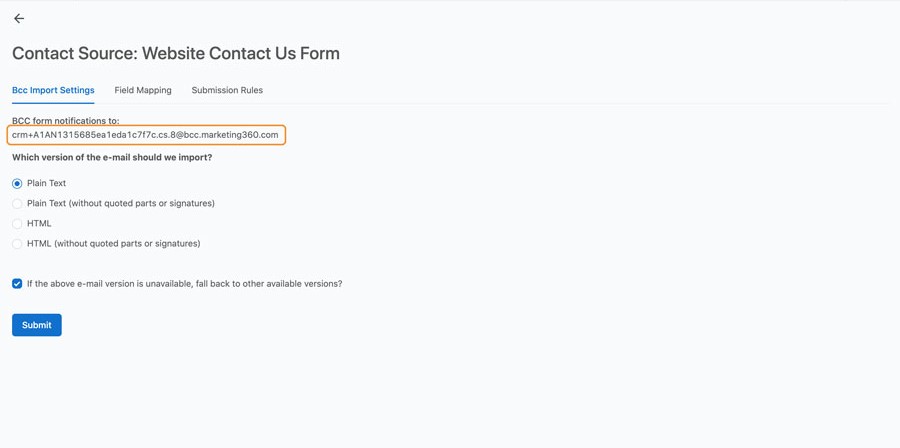
Task: Click label 'Plain Text (without quoted parts or signatures)'
Action: coord(121,203)
